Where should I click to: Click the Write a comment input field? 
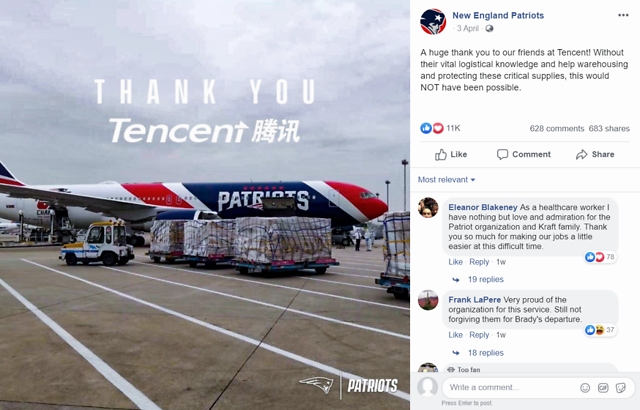click(x=510, y=388)
